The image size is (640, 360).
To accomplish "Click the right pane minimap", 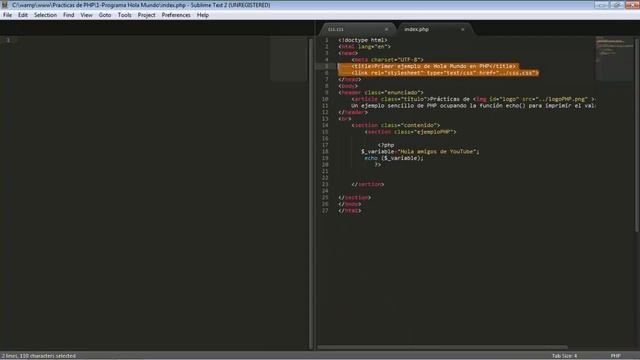I will pos(614,58).
